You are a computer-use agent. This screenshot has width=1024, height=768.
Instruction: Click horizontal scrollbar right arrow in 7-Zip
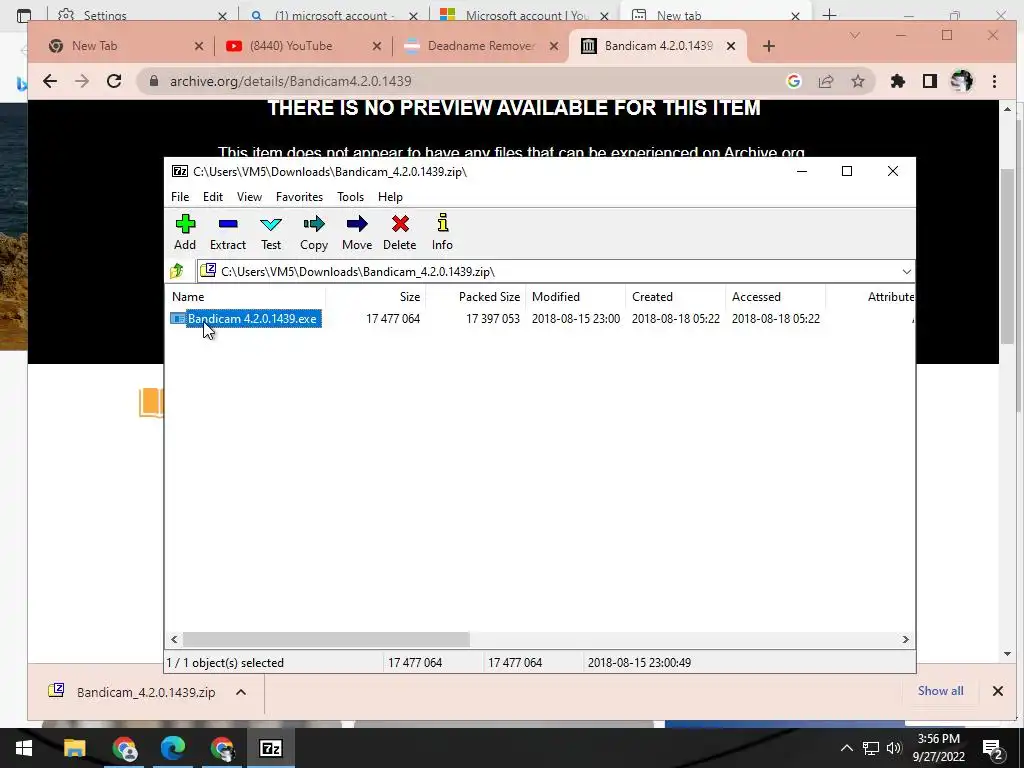[906, 639]
